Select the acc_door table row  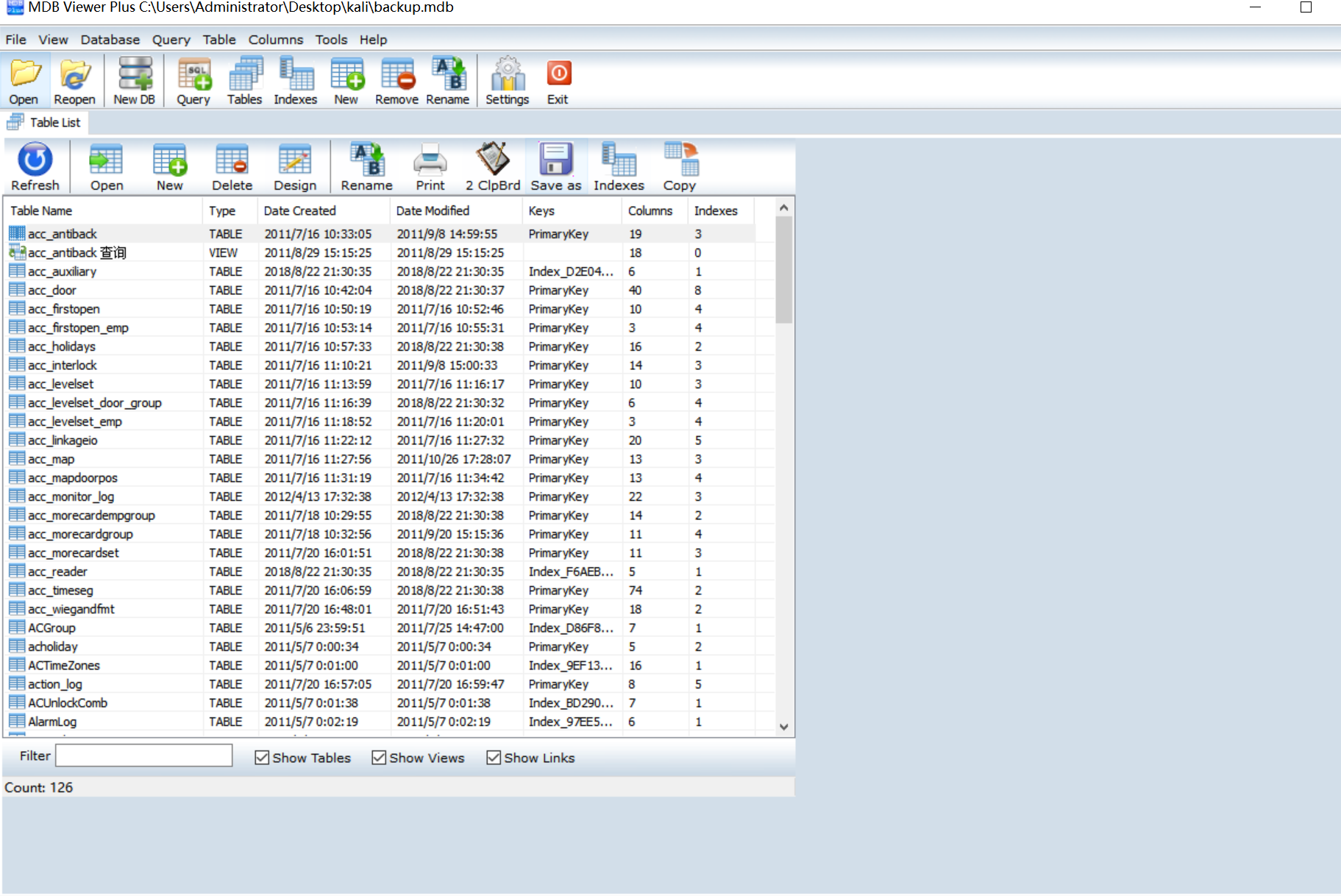[x=52, y=291]
